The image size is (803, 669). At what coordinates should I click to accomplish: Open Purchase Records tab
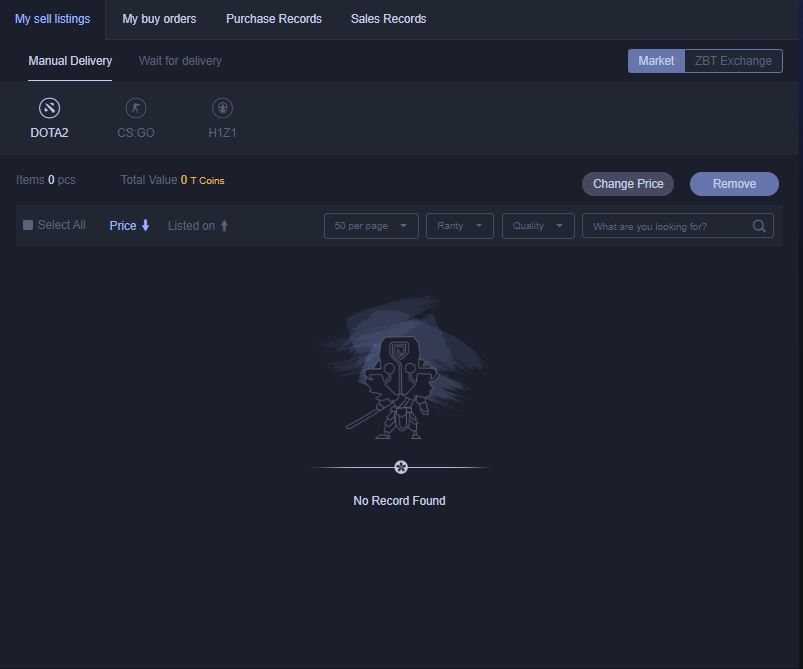click(274, 19)
